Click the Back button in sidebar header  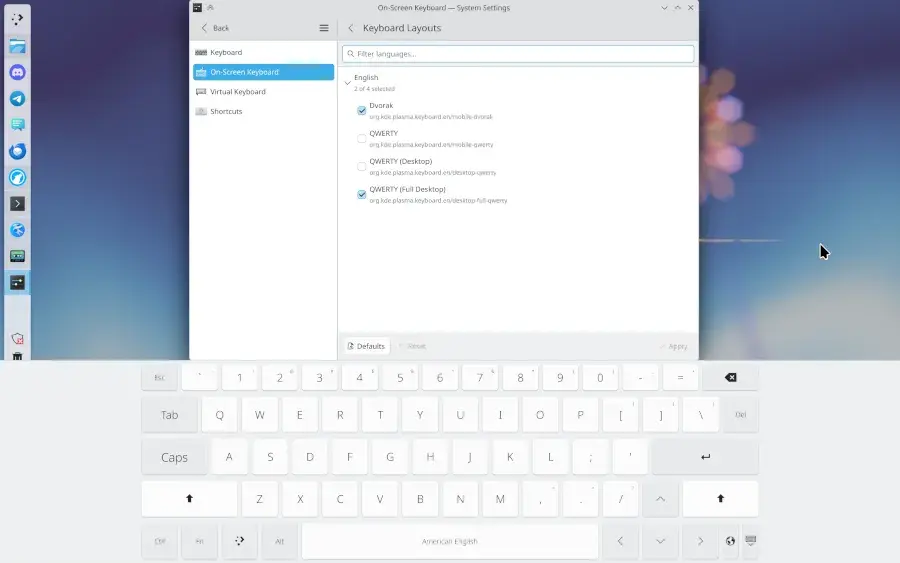[215, 28]
